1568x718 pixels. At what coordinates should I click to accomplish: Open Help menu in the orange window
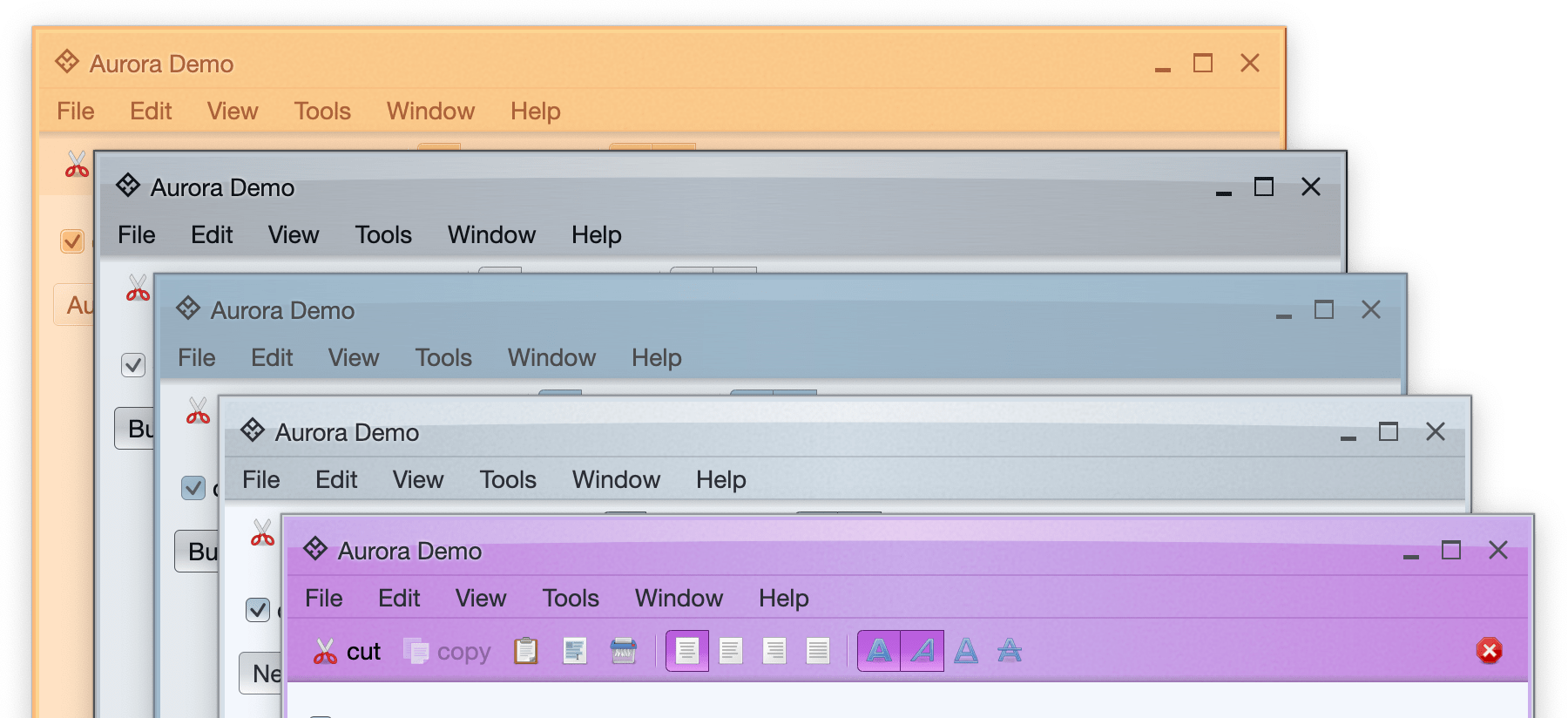tap(536, 112)
